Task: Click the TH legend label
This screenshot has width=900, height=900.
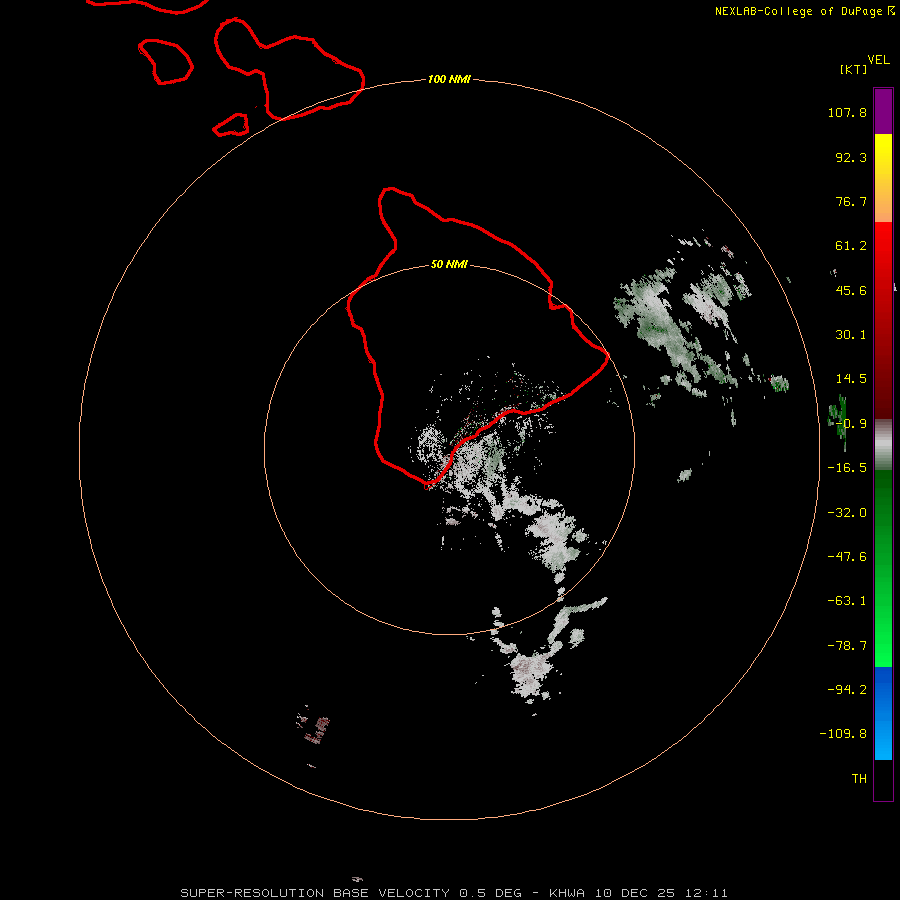Action: (x=859, y=779)
